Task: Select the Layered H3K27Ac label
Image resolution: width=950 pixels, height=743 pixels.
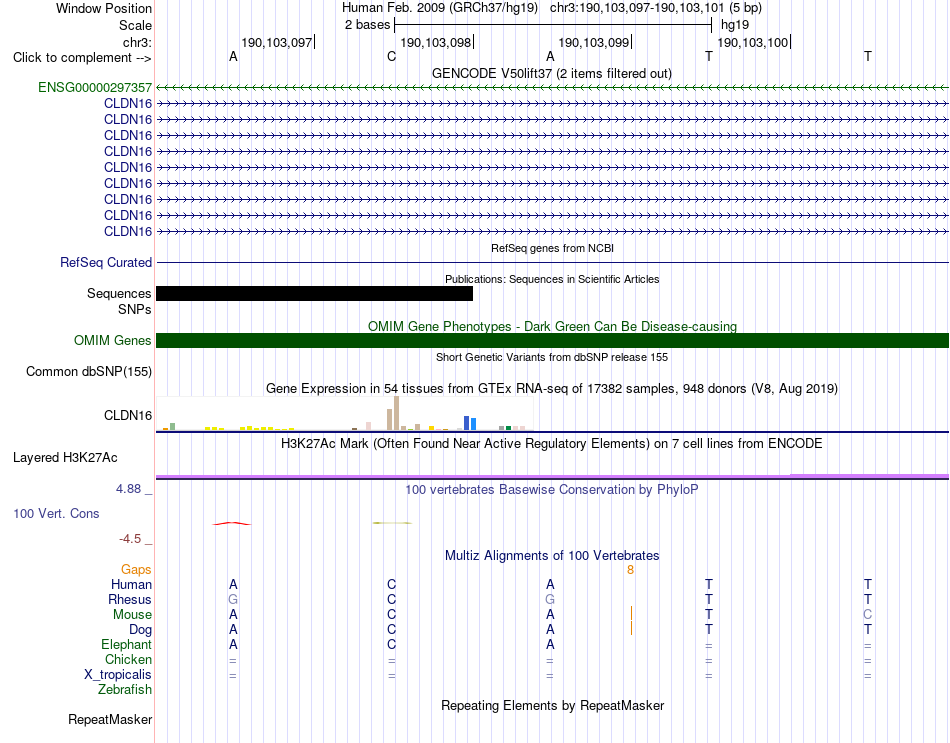Action: coord(65,458)
